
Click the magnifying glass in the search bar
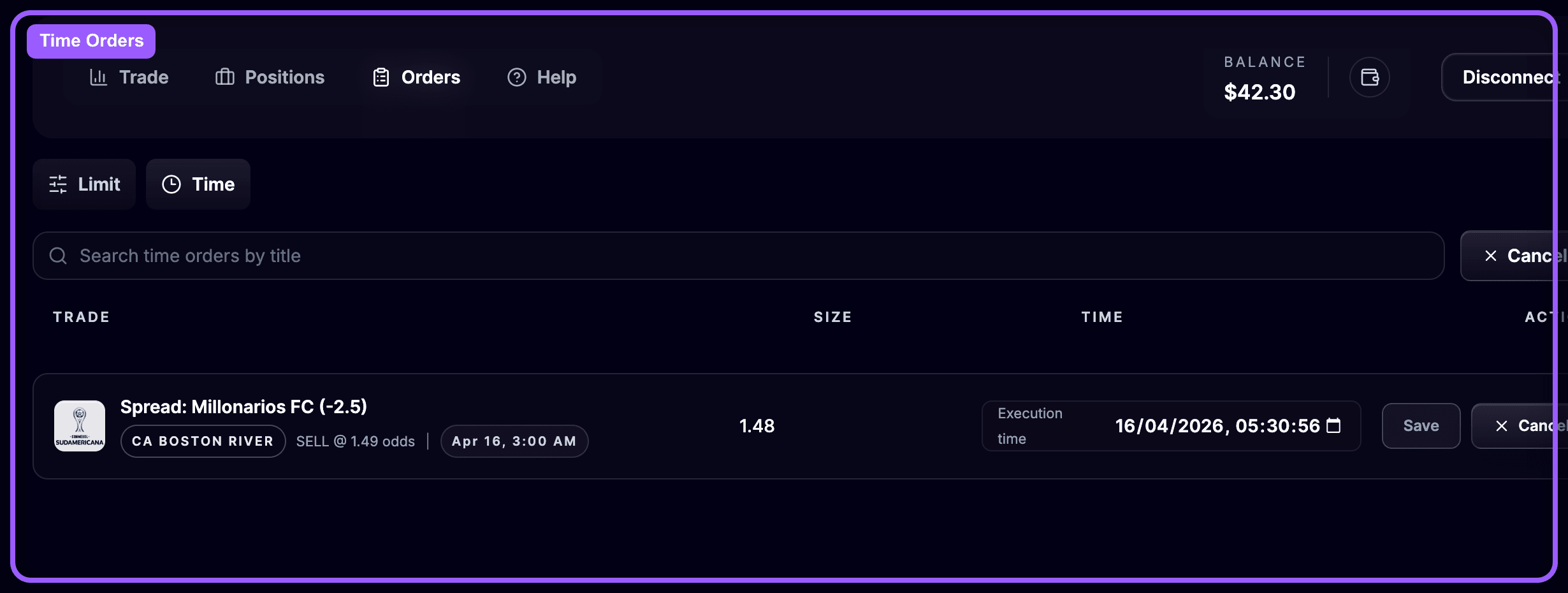(x=58, y=255)
